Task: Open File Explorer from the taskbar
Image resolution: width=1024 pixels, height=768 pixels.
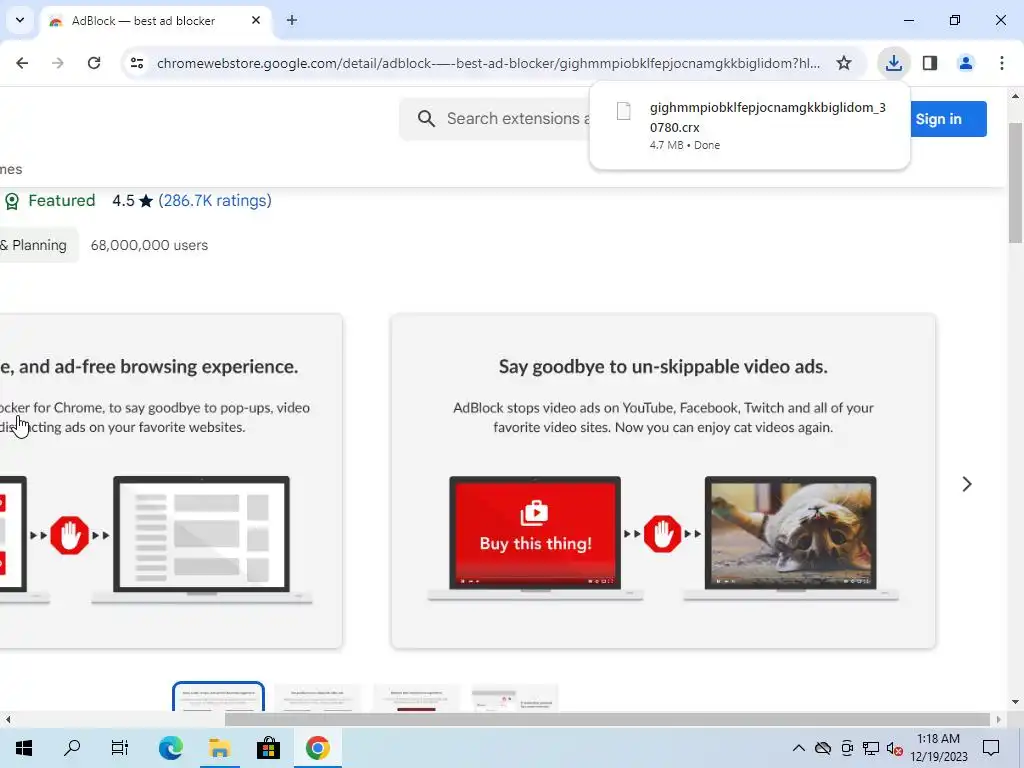Action: point(219,748)
